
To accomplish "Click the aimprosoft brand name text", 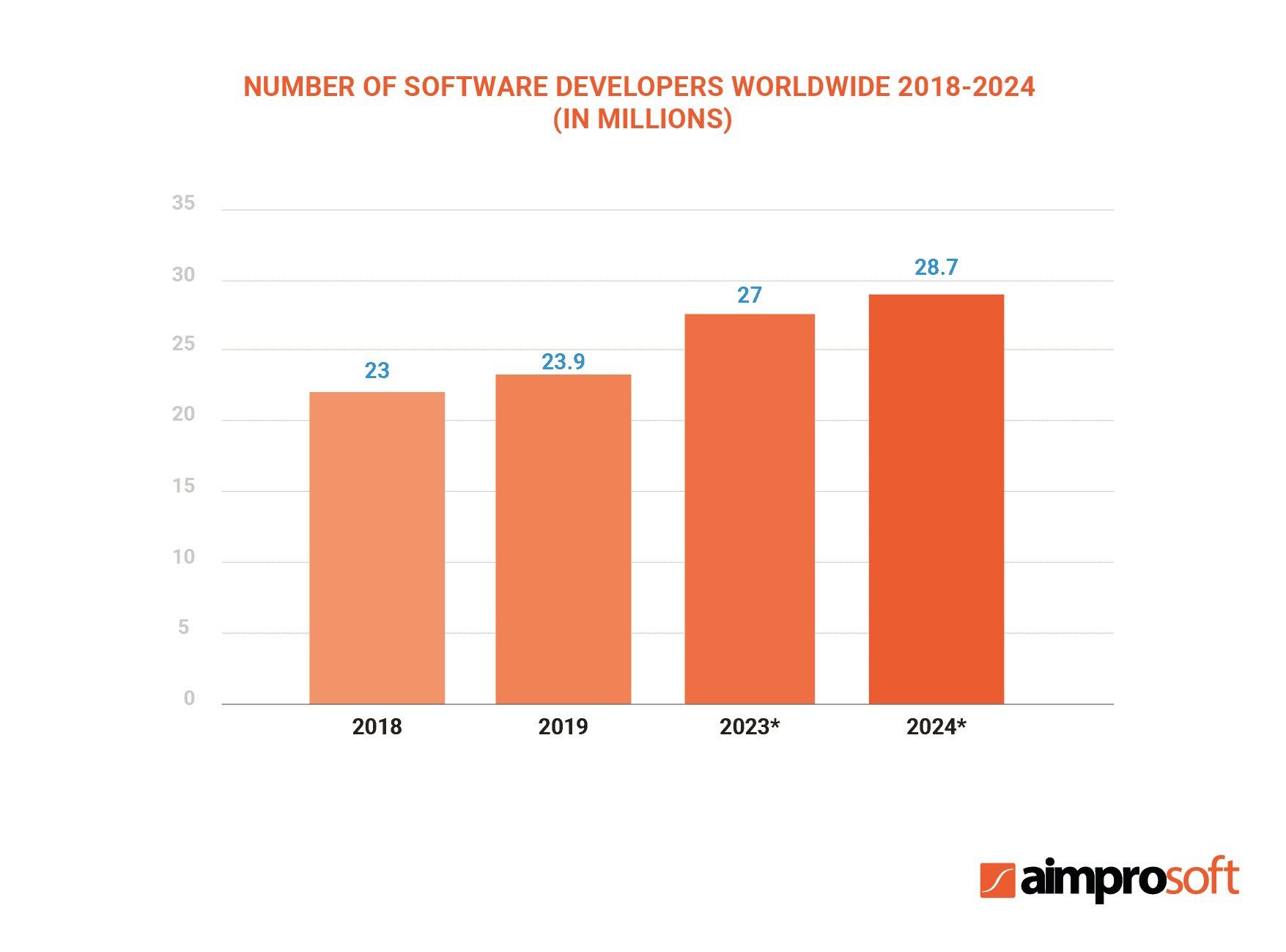I will coord(1130,879).
